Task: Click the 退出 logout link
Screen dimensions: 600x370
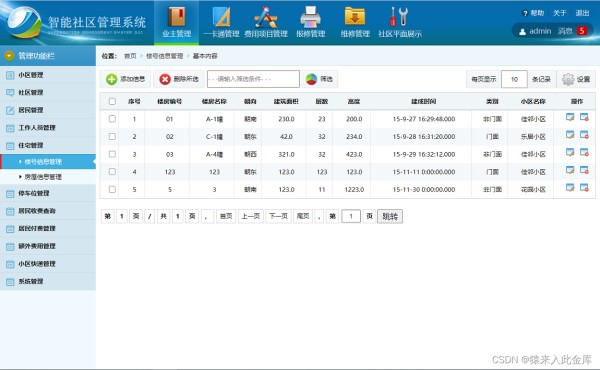Action: pos(582,13)
